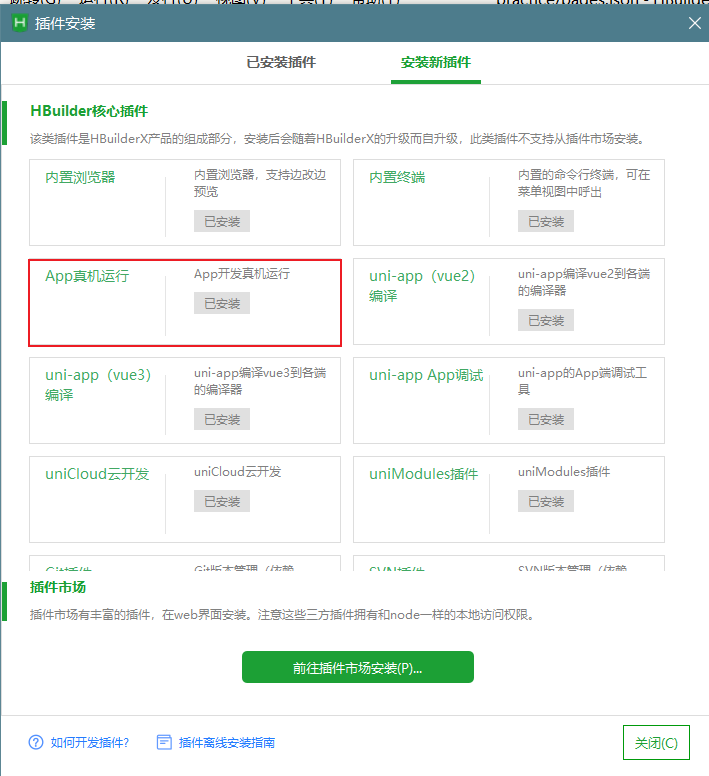Click the 关闭(C) button

656,742
